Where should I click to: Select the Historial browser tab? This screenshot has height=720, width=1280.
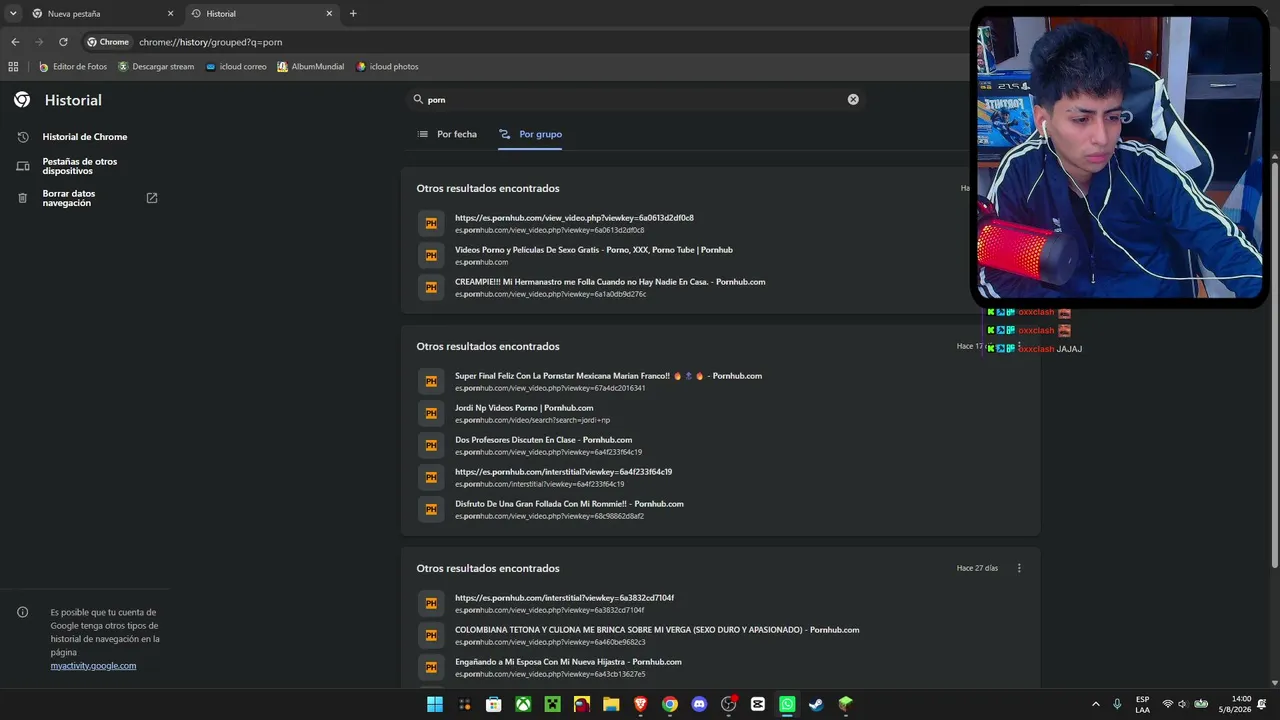click(x=260, y=13)
